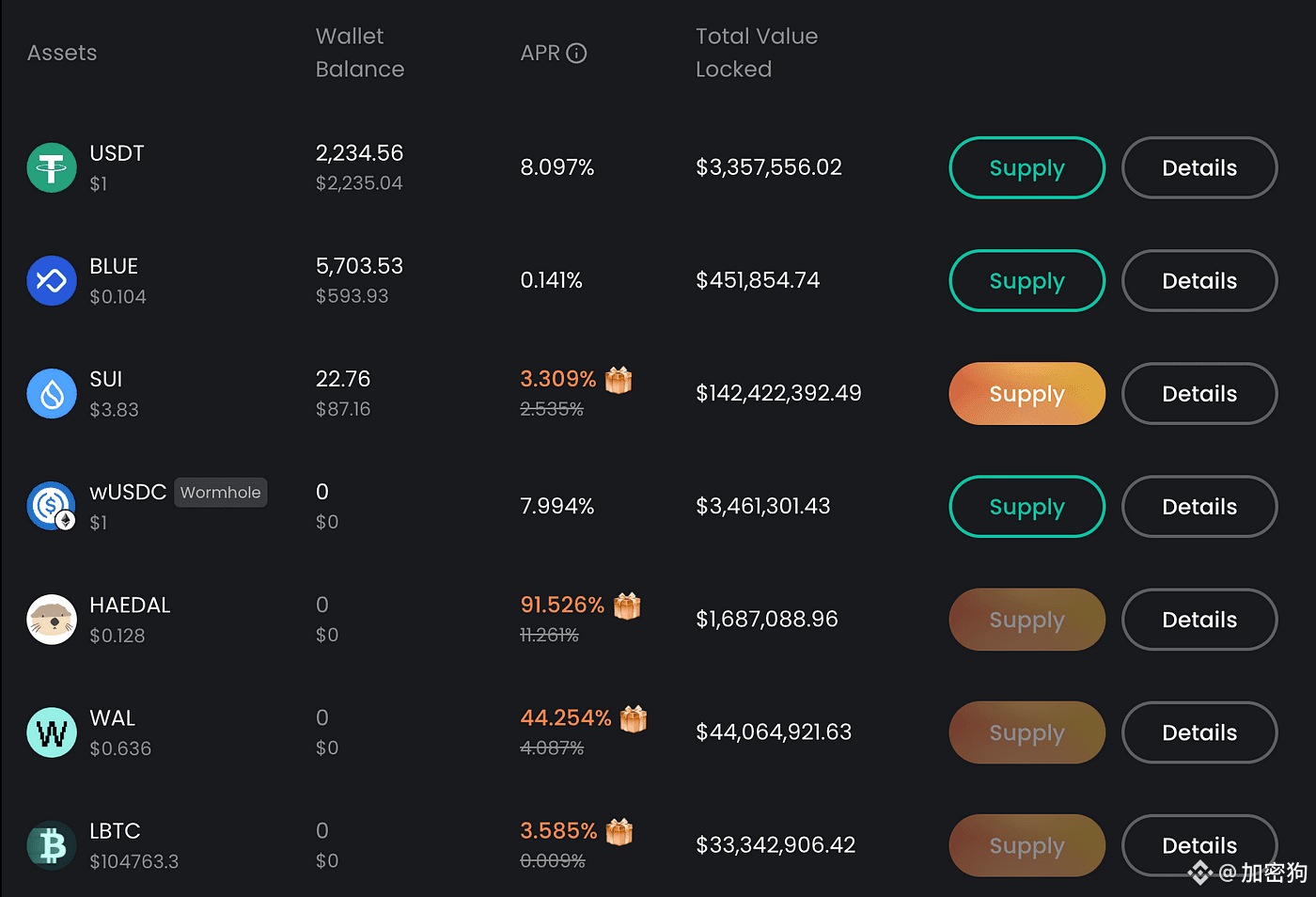Click the wUSDC coin icon

pos(52,506)
